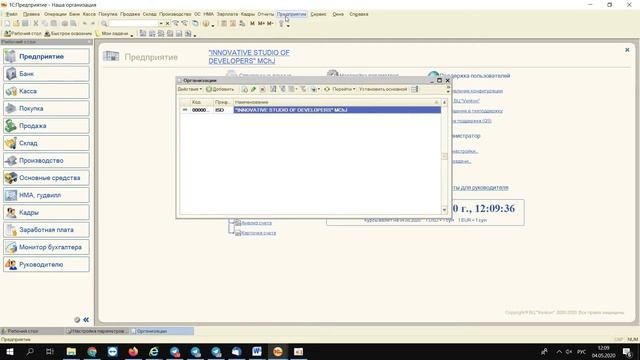Click the green pencil edit icon
This screenshot has height=360, width=640.
253,89
